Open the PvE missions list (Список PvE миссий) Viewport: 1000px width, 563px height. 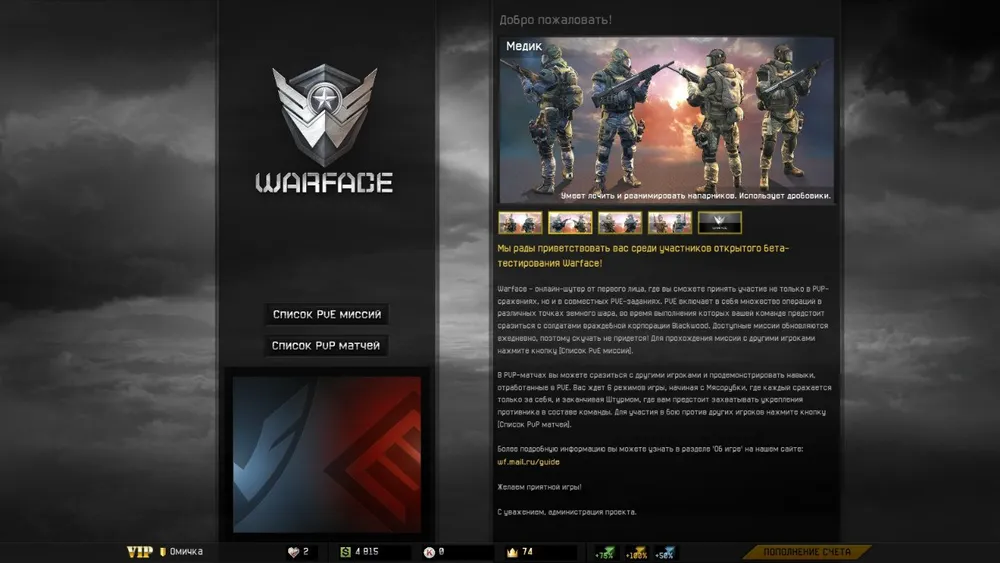[327, 314]
